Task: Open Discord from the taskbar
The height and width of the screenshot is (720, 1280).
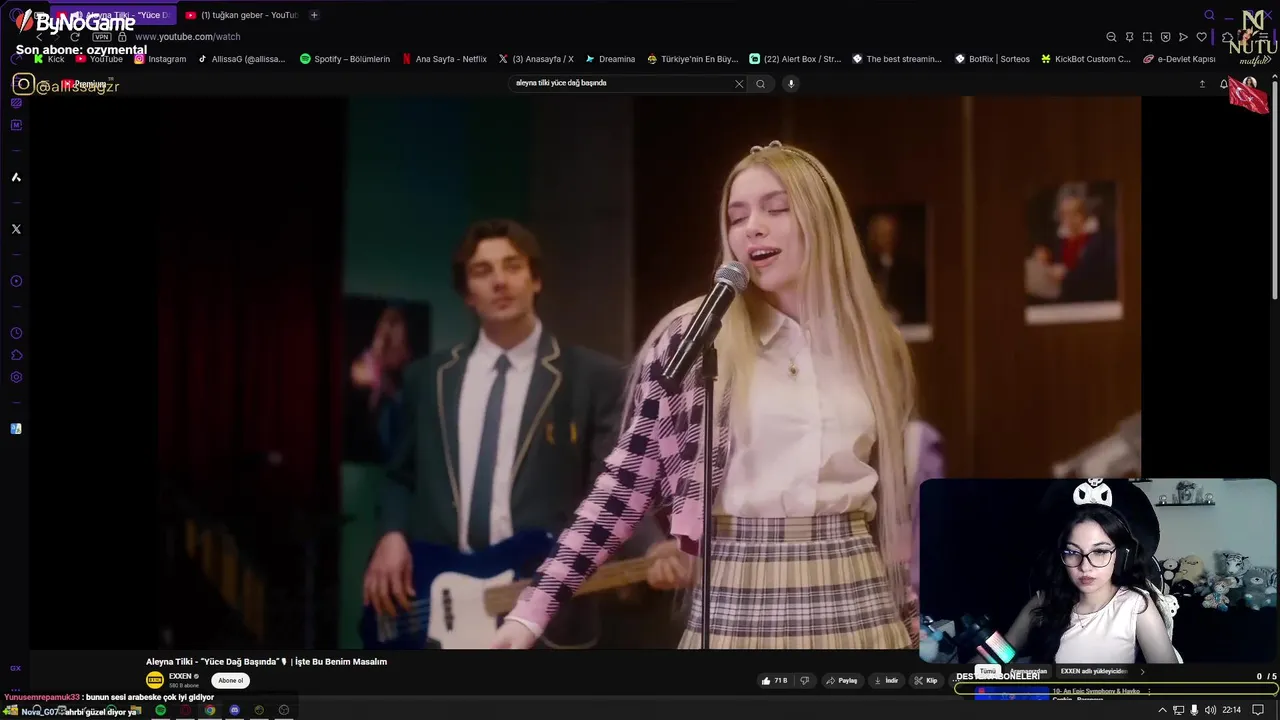Action: [x=235, y=710]
